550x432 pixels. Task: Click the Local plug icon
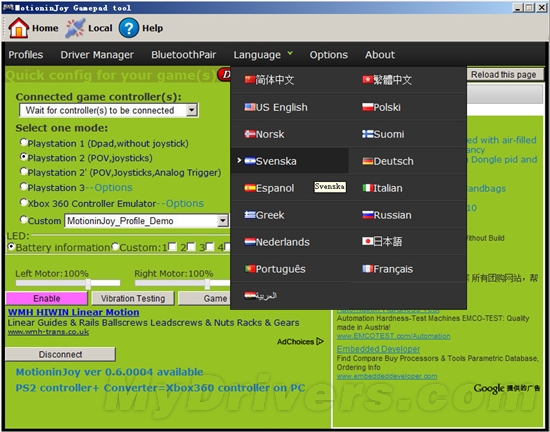pyautogui.click(x=75, y=28)
